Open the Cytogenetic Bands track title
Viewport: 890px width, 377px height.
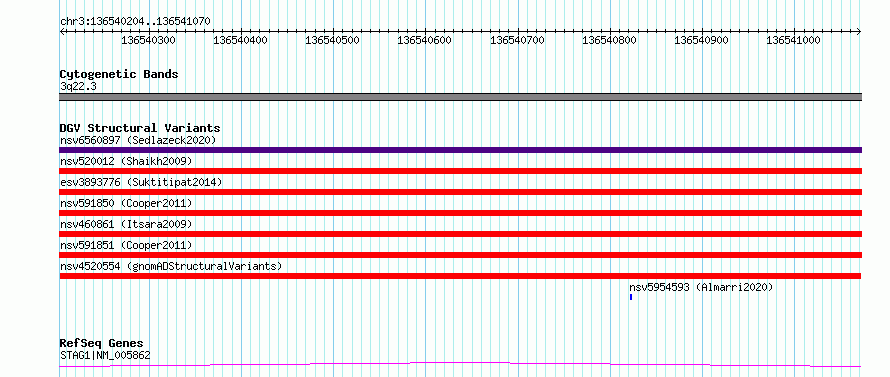[x=119, y=74]
